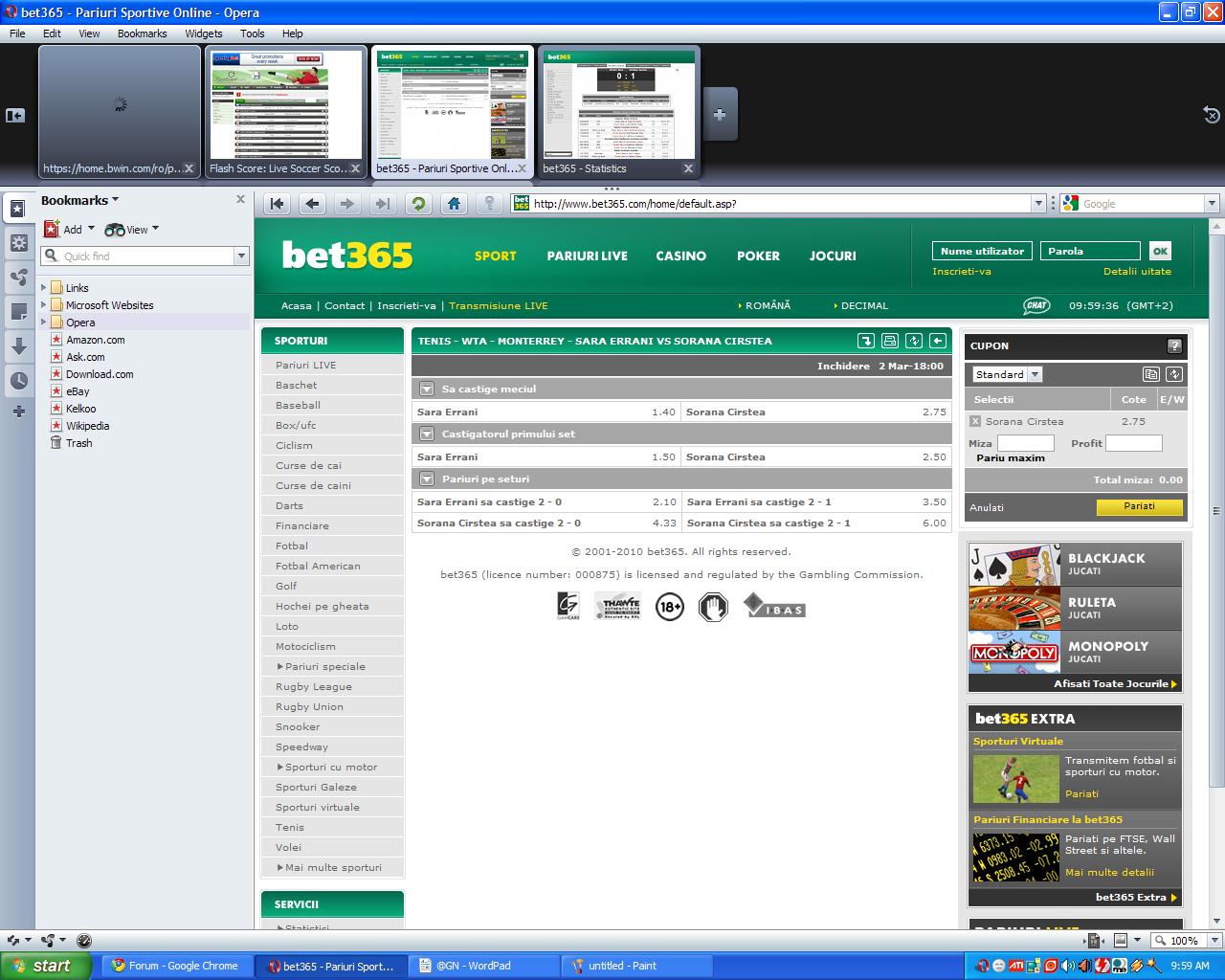Select Fotbal in the sports list
This screenshot has width=1225, height=980.
coord(332,546)
